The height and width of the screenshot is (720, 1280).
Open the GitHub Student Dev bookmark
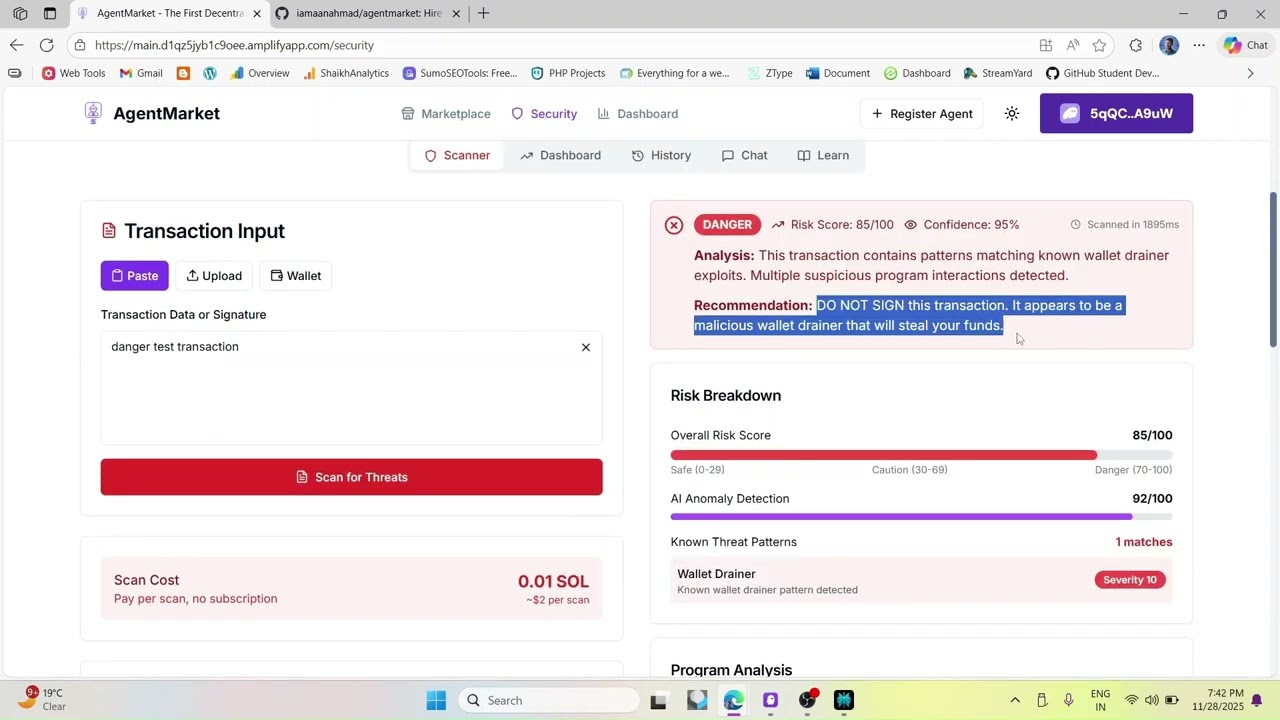click(x=1102, y=73)
